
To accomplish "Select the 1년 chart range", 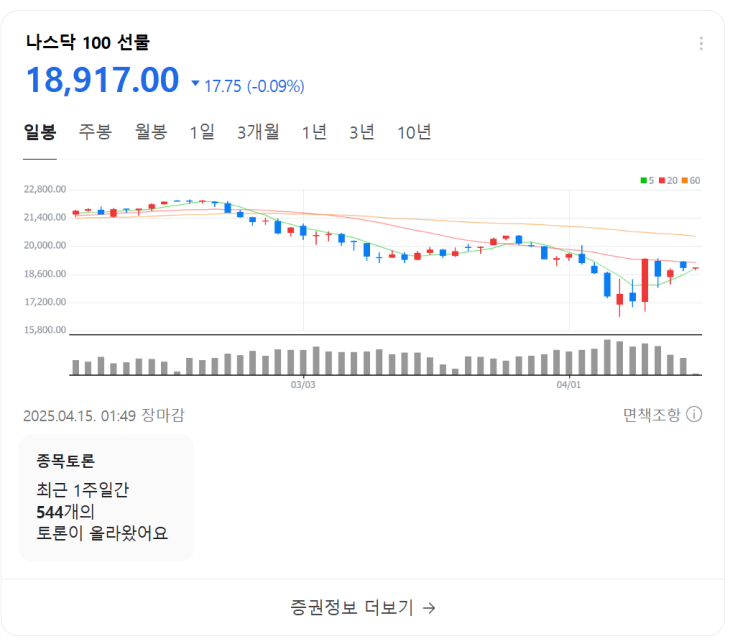I will pos(314,132).
